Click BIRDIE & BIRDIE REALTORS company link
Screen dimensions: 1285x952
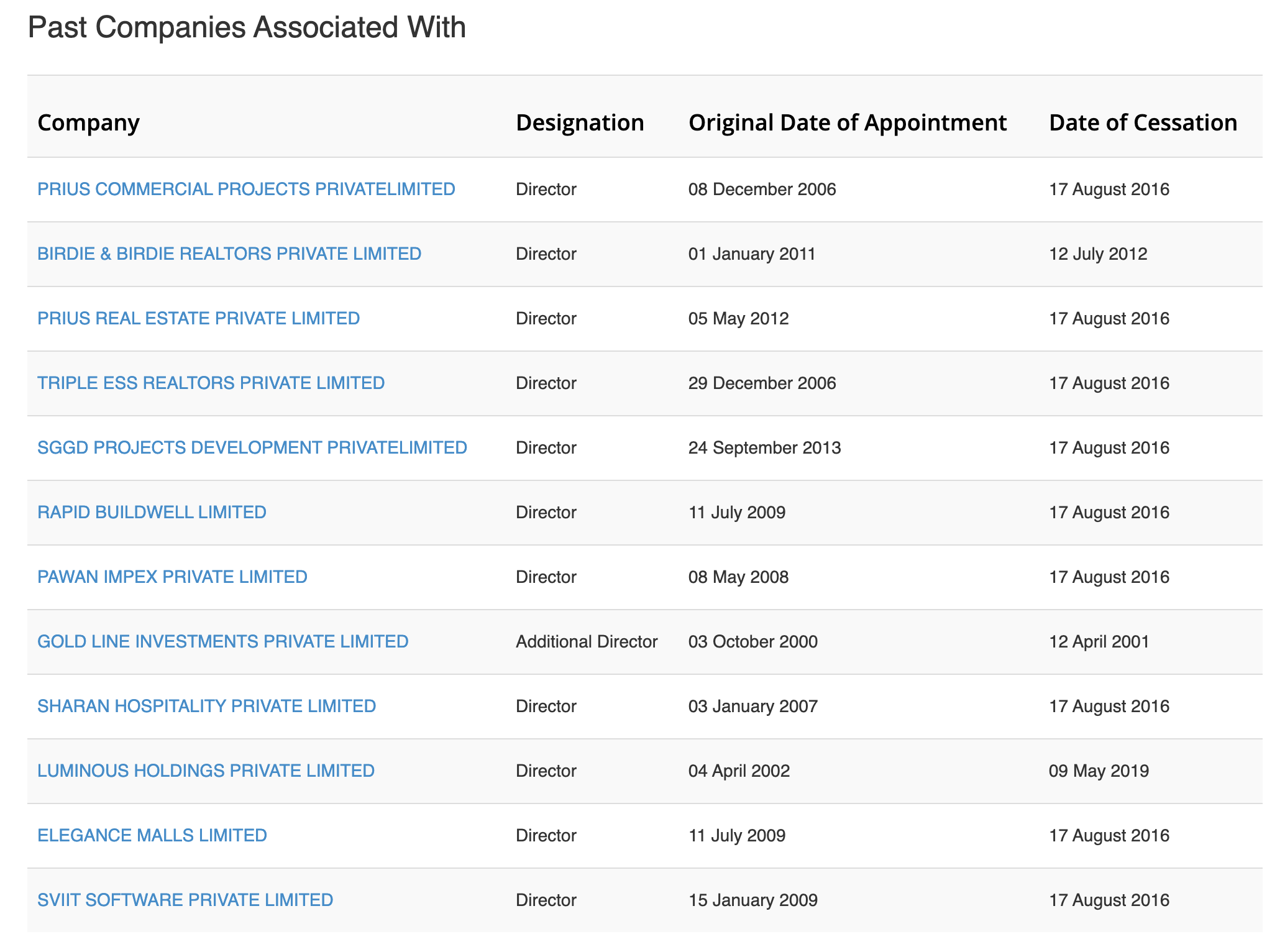[229, 254]
